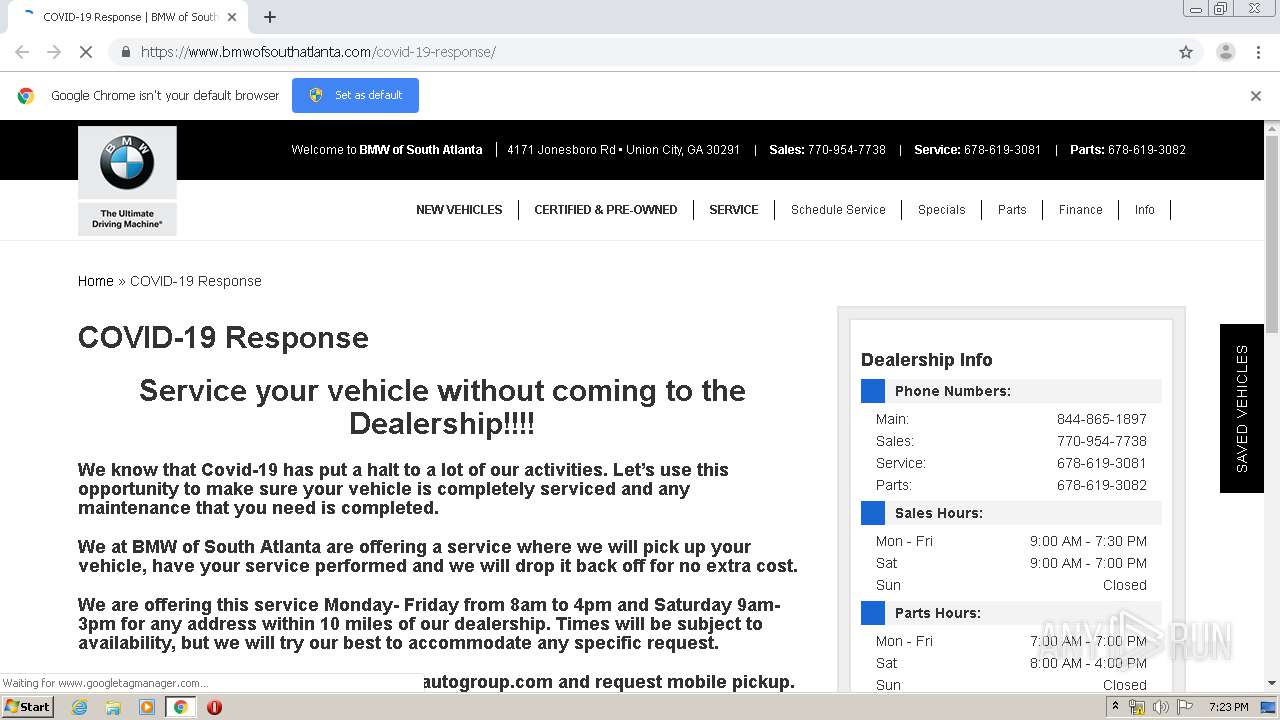This screenshot has width=1280, height=720.
Task: Open the Parts menu link
Action: 1012,210
